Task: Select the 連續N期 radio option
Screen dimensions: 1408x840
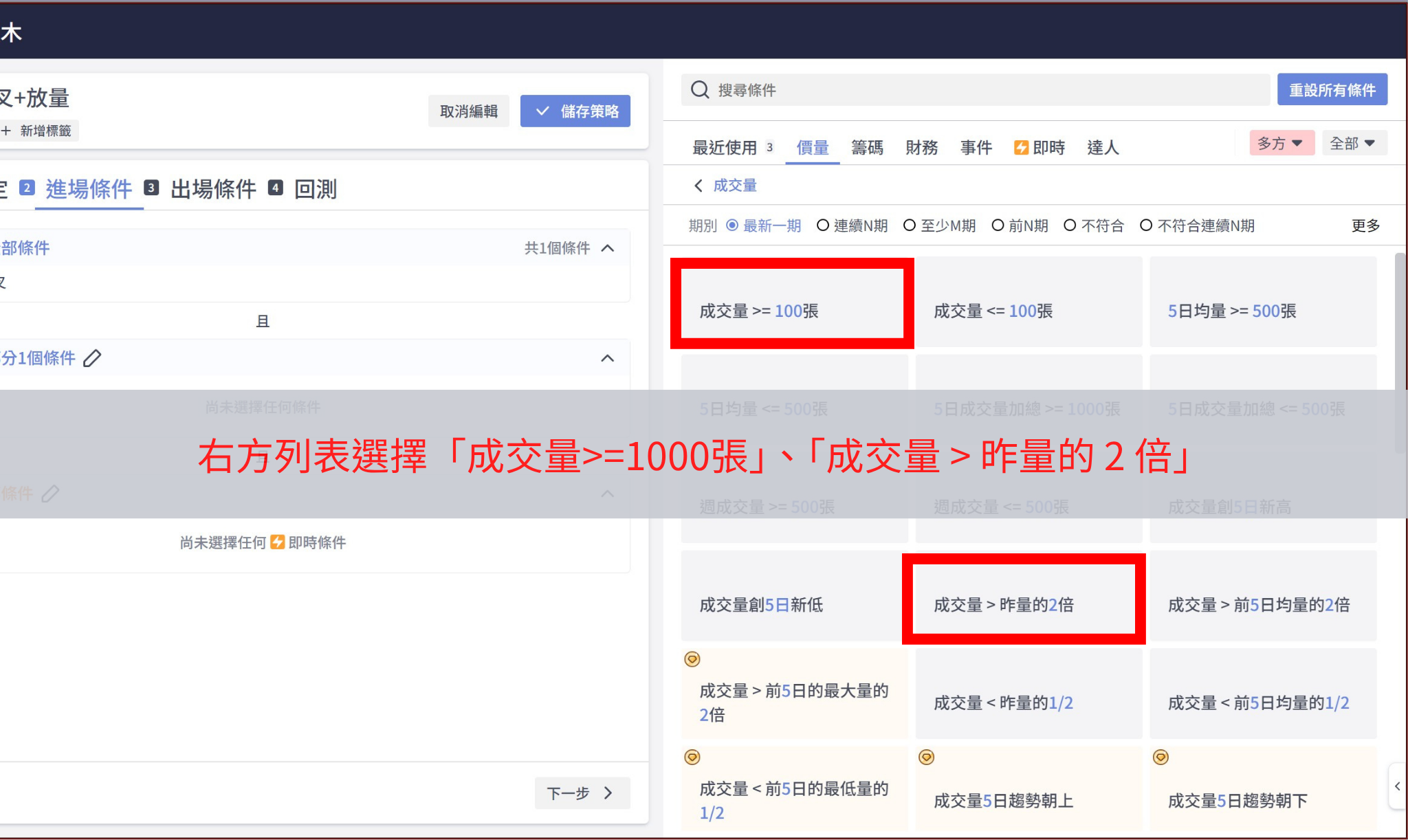Action: 822,225
